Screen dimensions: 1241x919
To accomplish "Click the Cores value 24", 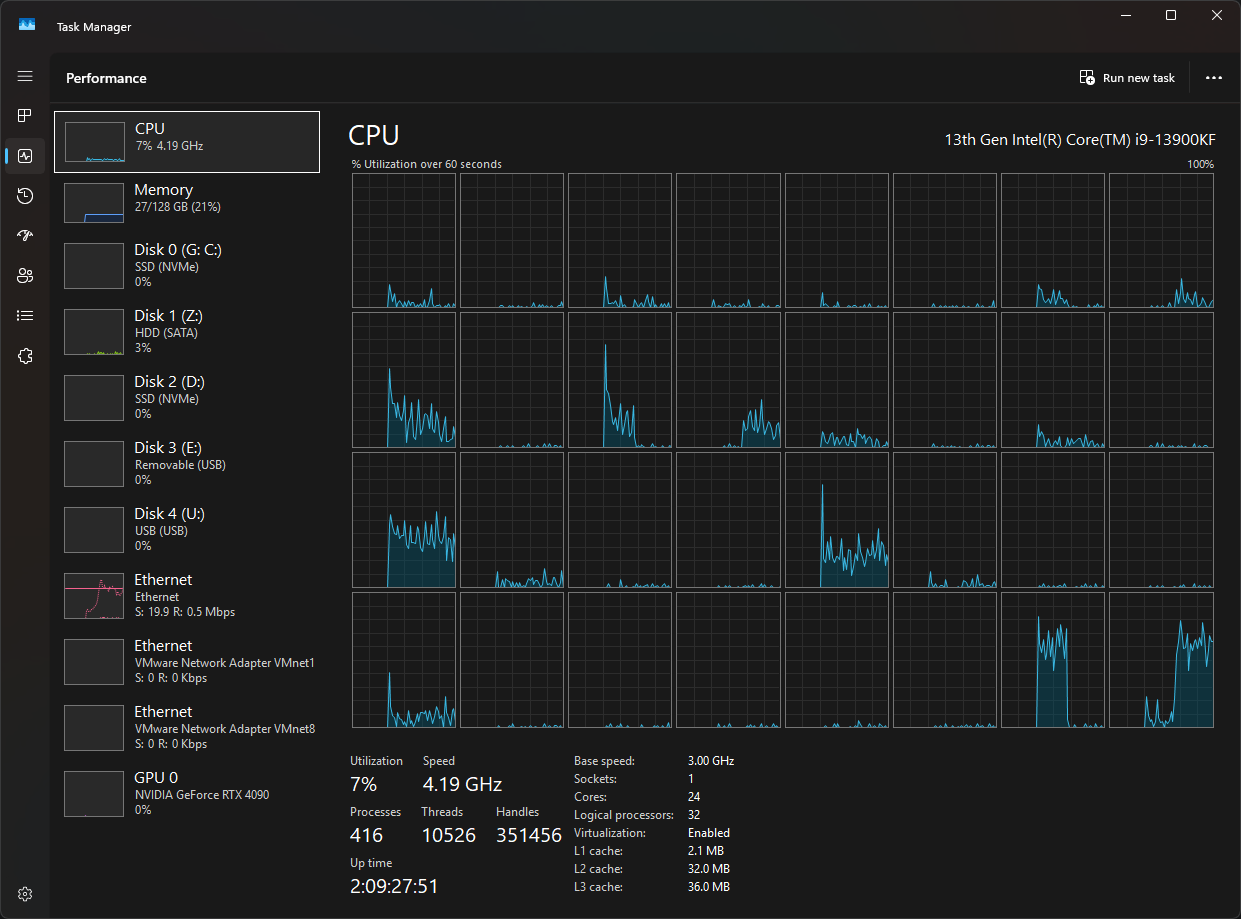I will click(694, 797).
